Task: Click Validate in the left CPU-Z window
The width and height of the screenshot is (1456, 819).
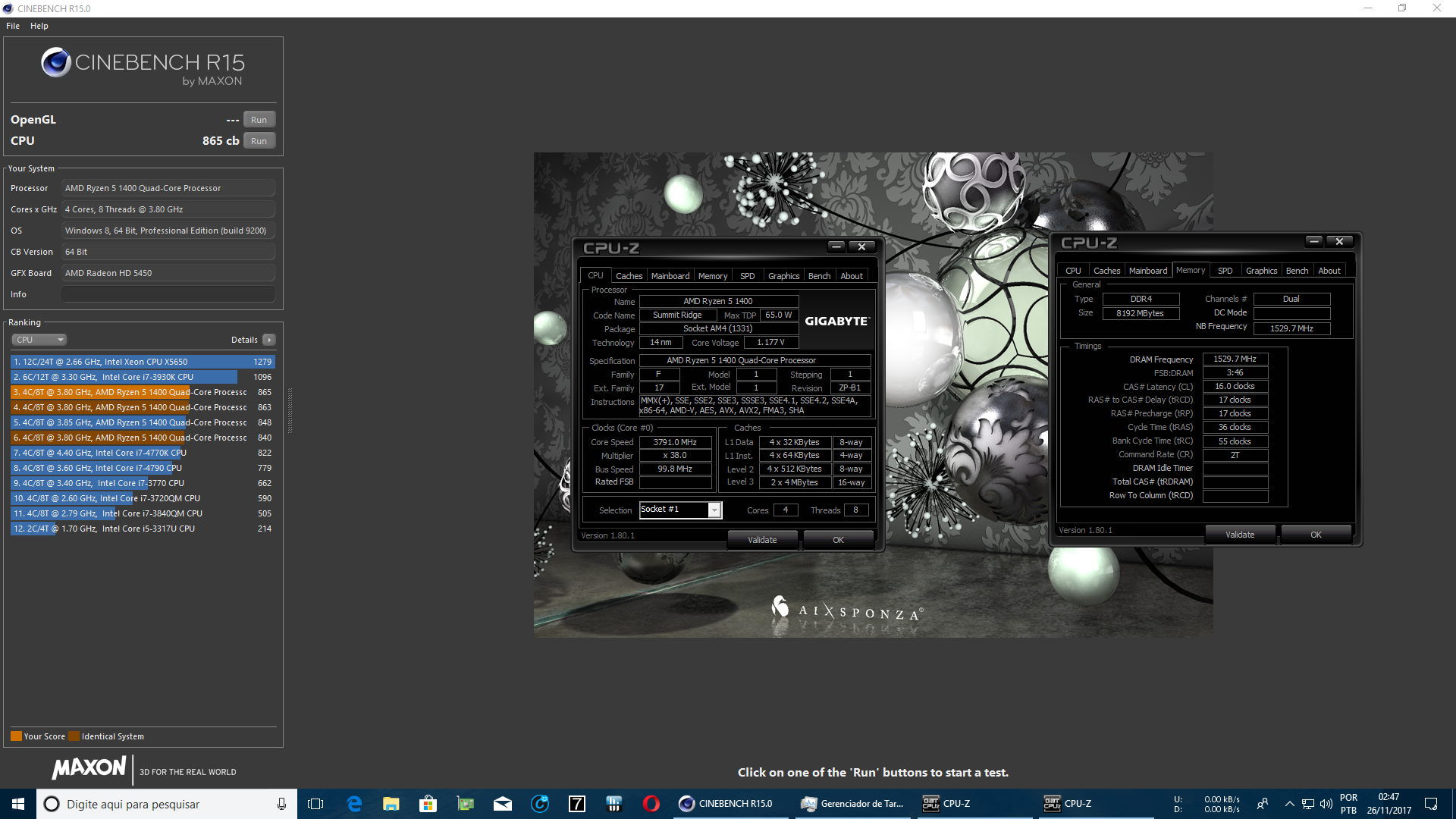Action: [762, 540]
